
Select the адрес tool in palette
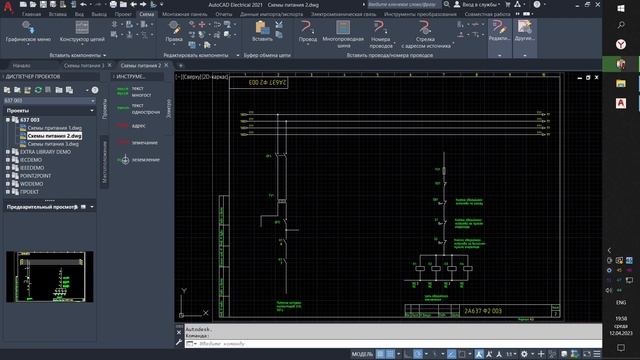131,126
